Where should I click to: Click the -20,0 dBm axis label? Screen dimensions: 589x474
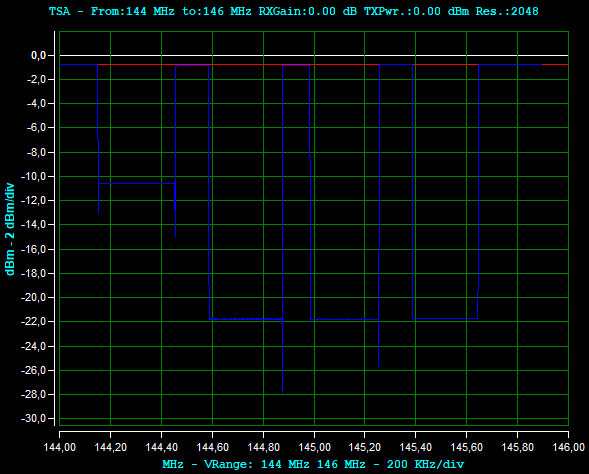[x=33, y=297]
